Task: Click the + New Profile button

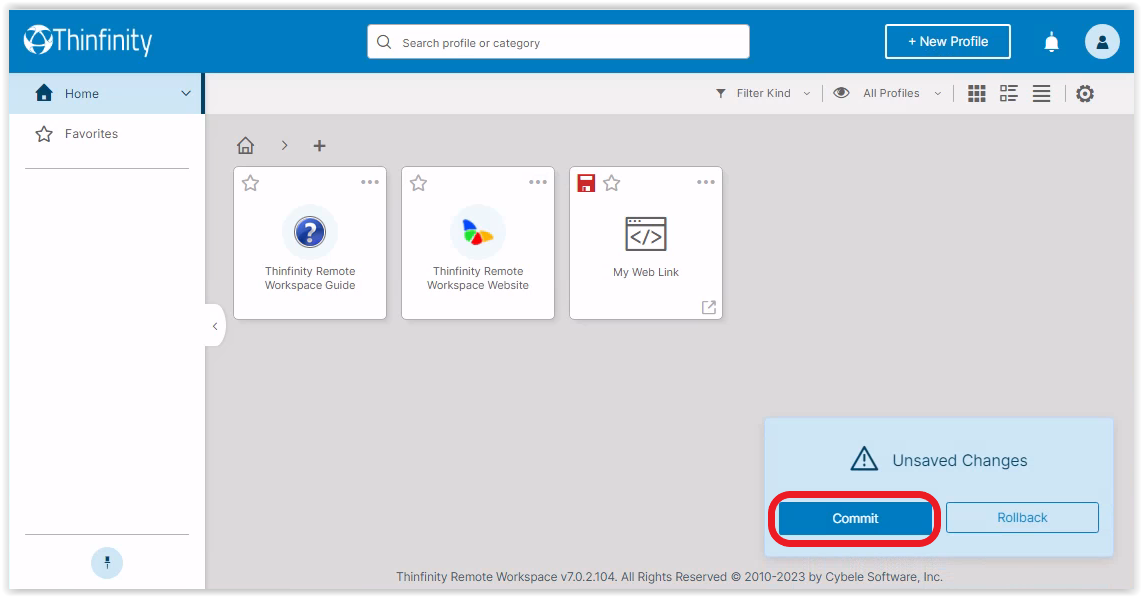Action: coord(948,41)
